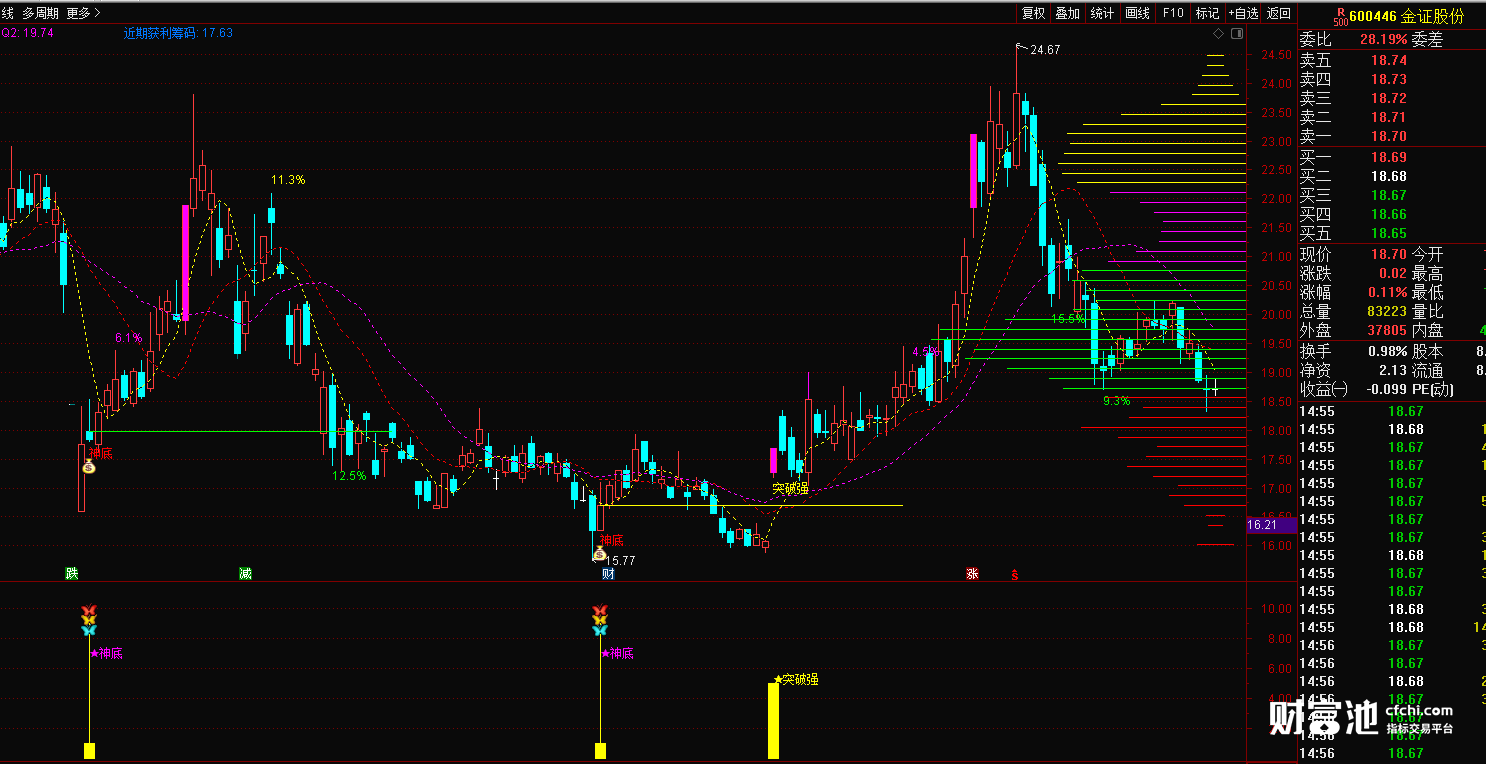1486x764 pixels.
Task: Add stock with +自选
Action: 1243,13
